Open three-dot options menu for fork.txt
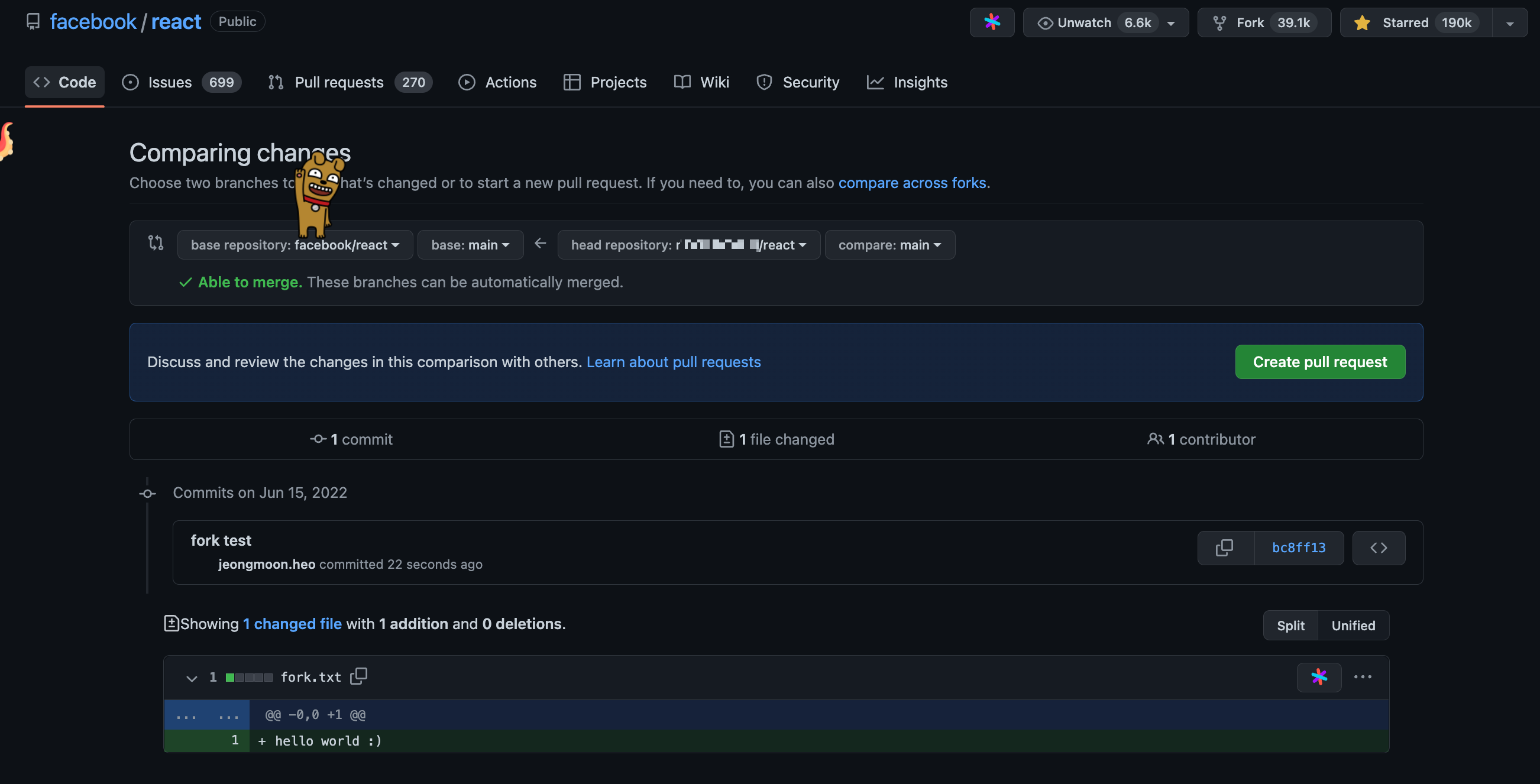Image resolution: width=1540 pixels, height=784 pixels. 1363,676
